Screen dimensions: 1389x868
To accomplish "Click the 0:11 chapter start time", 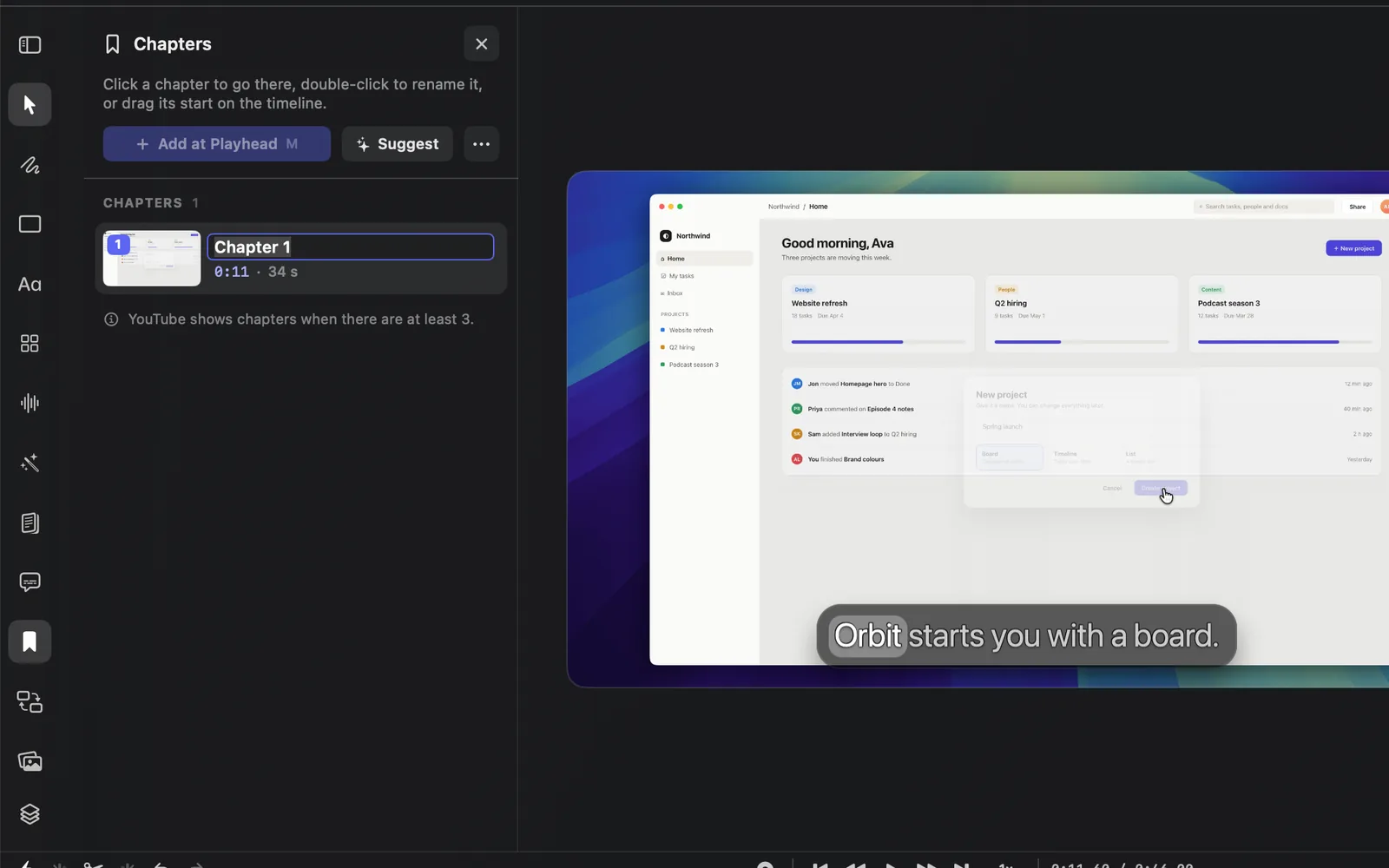I will (232, 272).
